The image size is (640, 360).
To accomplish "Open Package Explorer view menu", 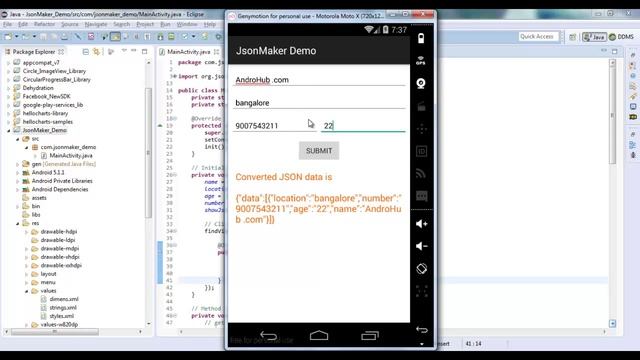I will pos(124,51).
